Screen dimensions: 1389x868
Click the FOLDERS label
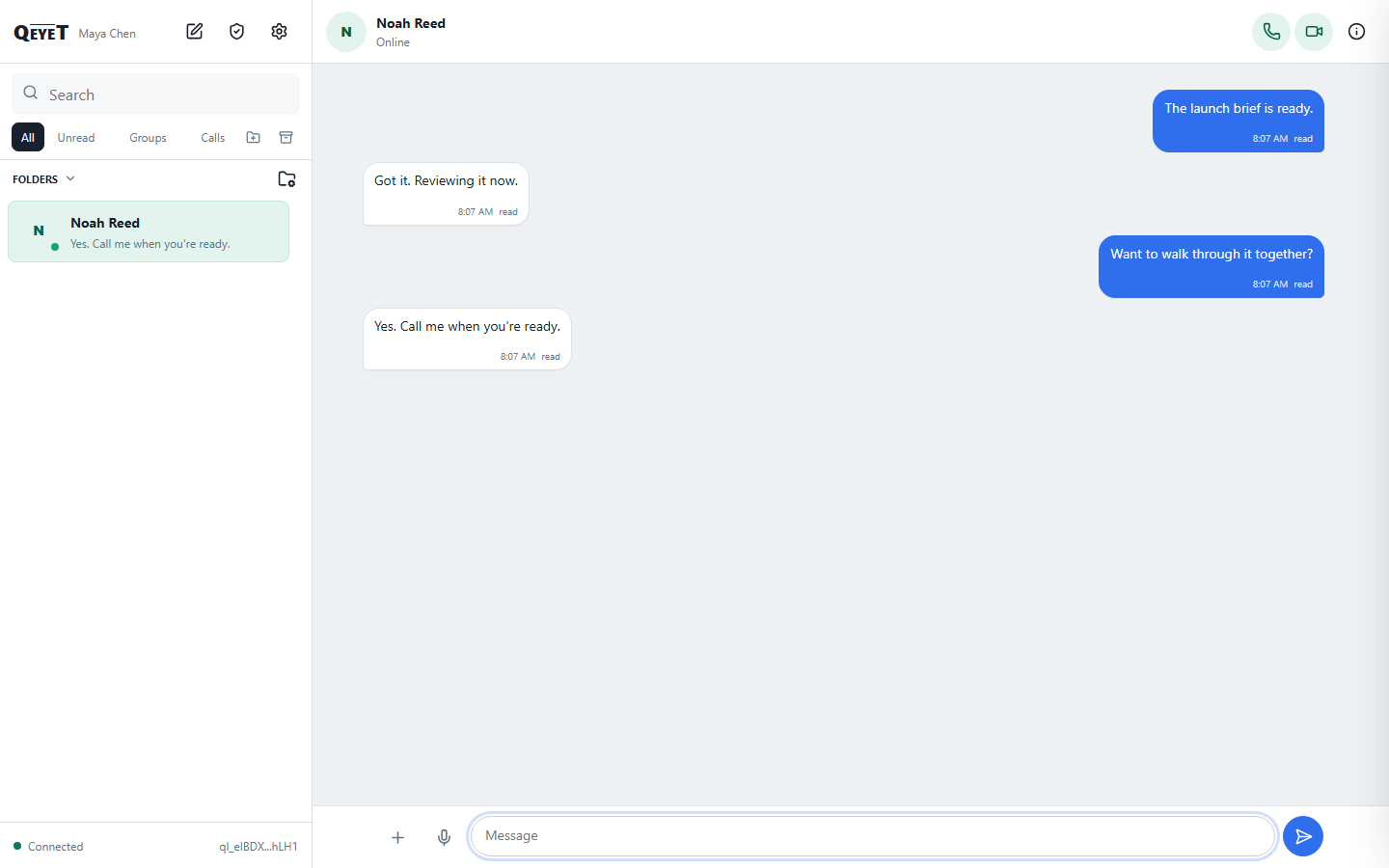[36, 179]
